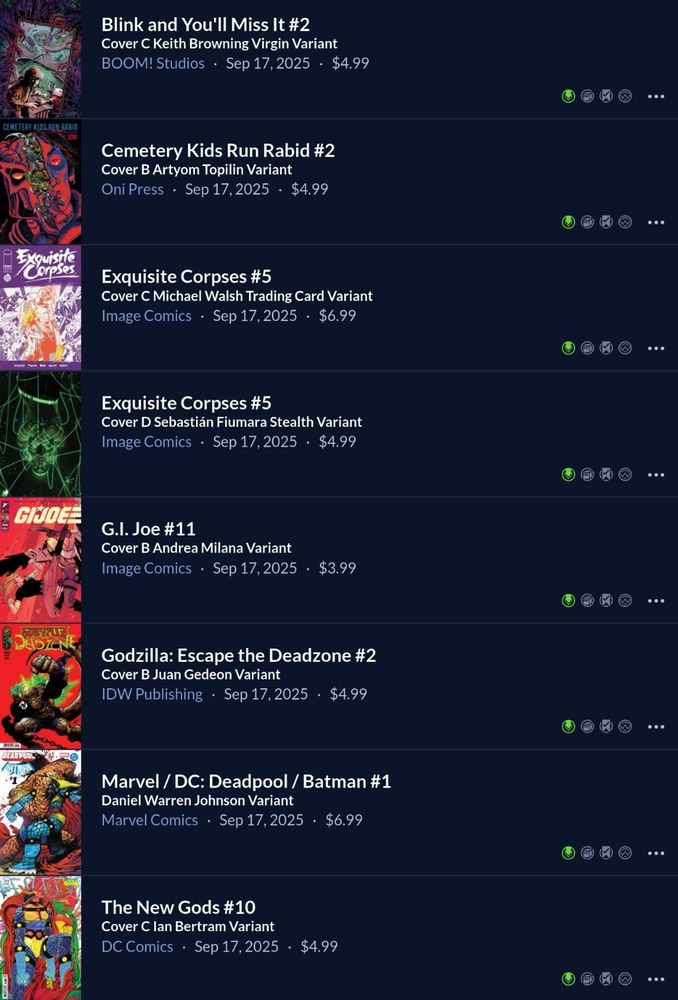Mark Exquisite Corpses #5 Cover C as read

pyautogui.click(x=607, y=348)
